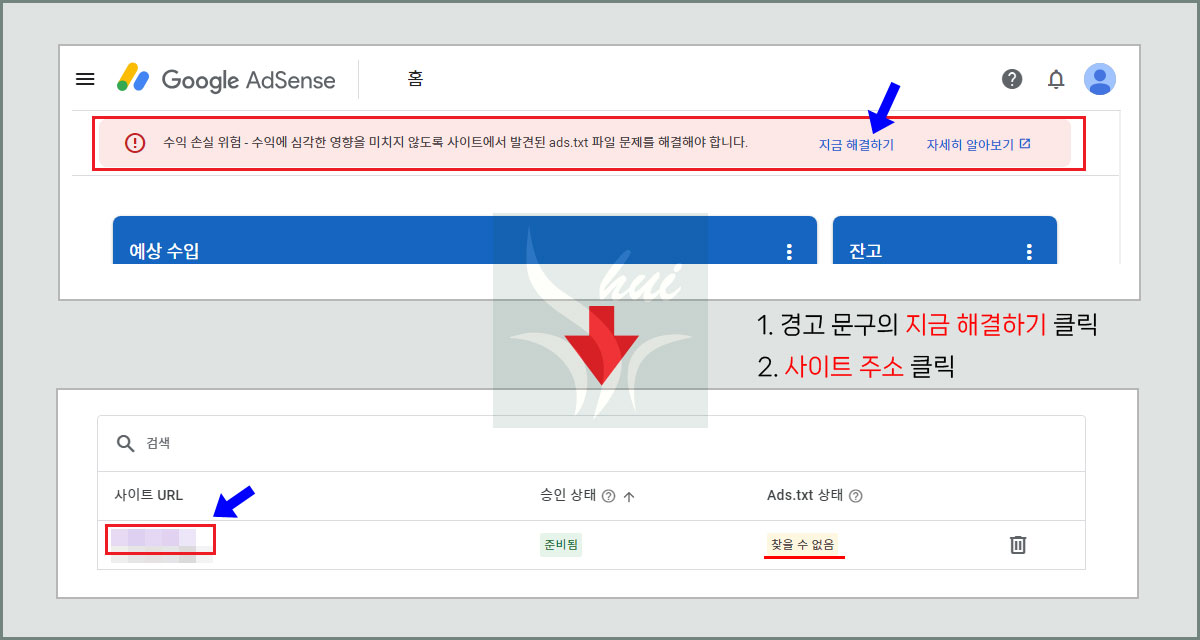Click the warning exclamation icon in the banner

point(135,143)
